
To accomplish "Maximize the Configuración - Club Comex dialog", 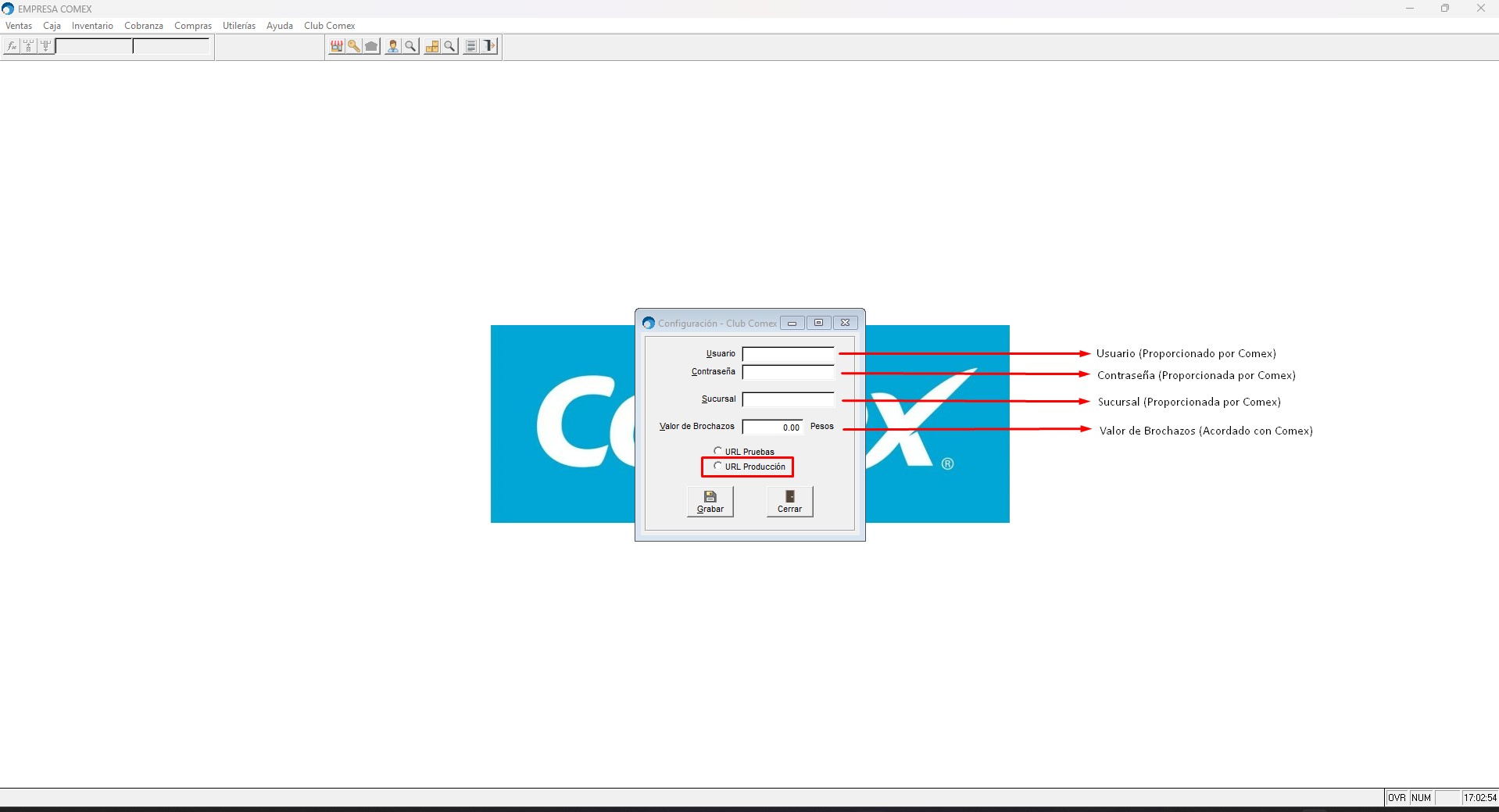I will 818,323.
